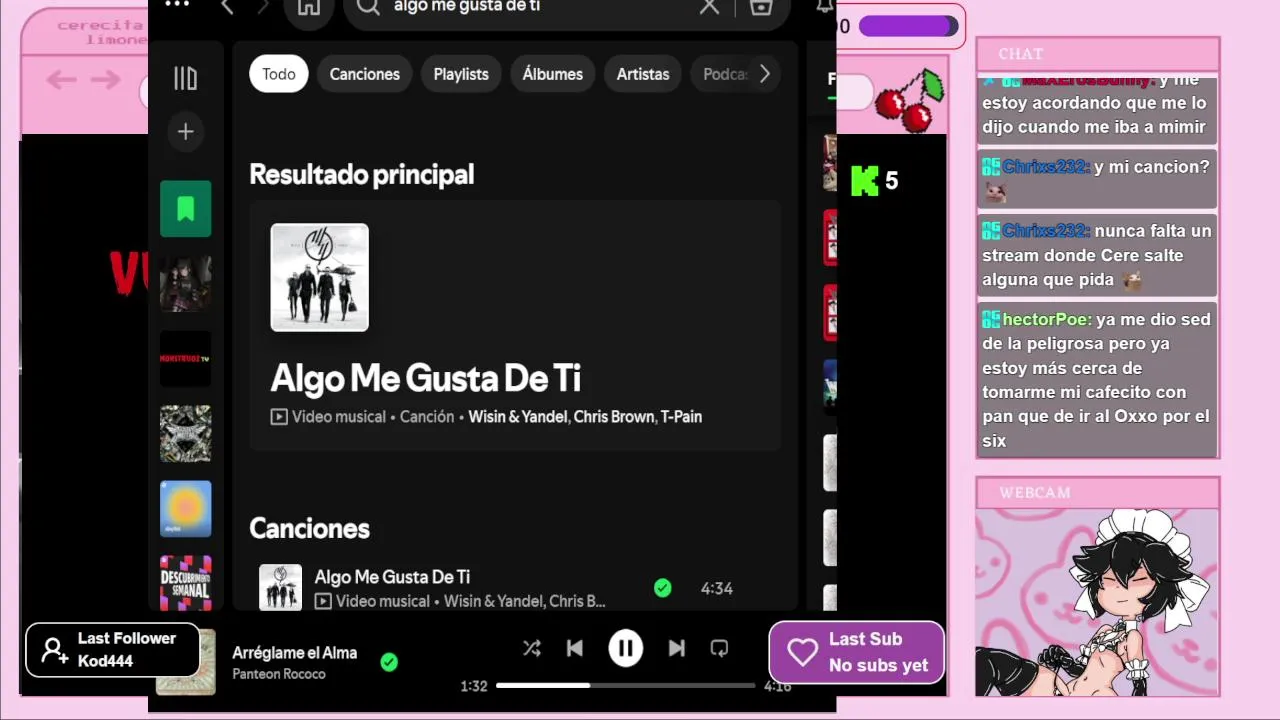Open the daylist library thumbnail
The width and height of the screenshot is (1280, 720).
tap(186, 508)
